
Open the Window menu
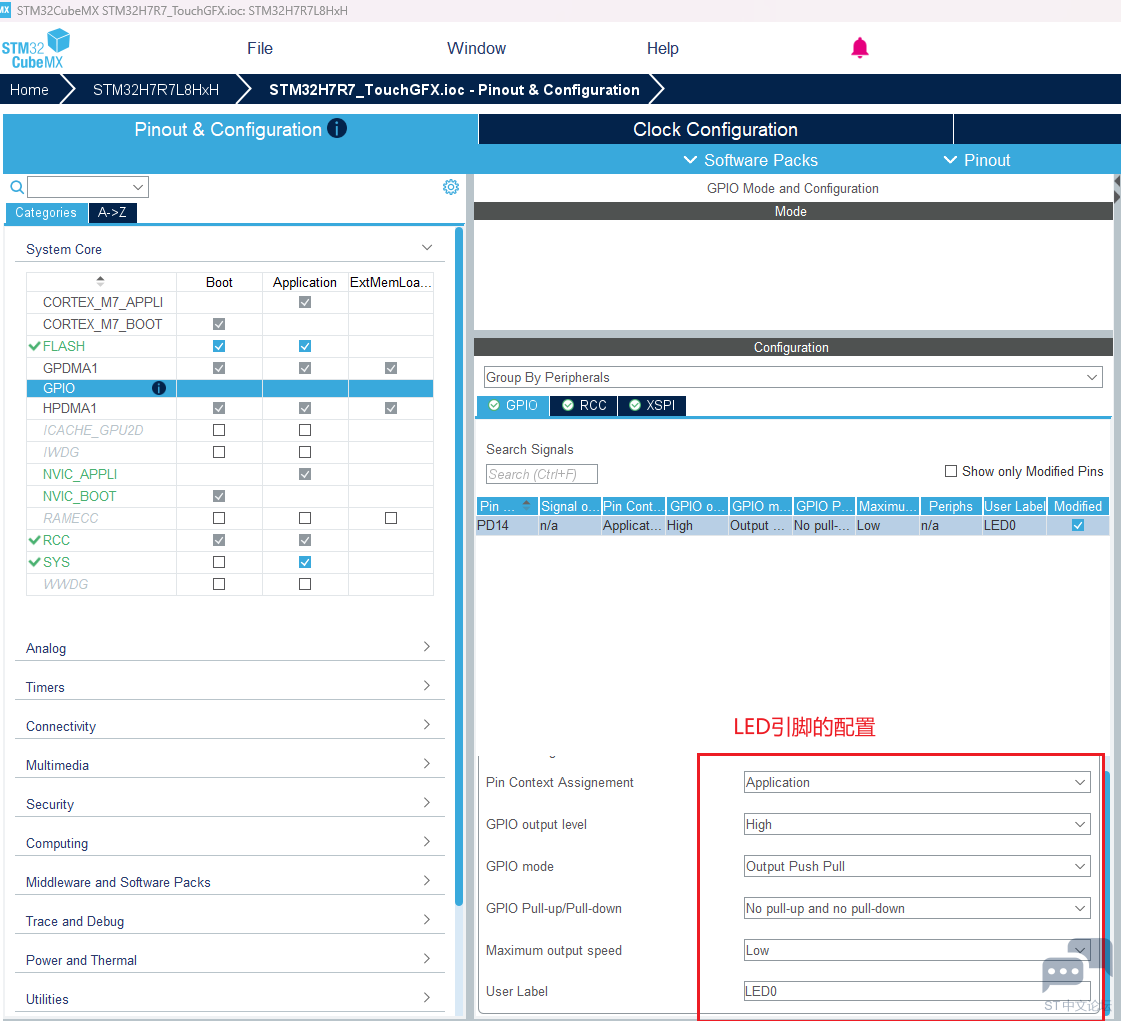(476, 48)
